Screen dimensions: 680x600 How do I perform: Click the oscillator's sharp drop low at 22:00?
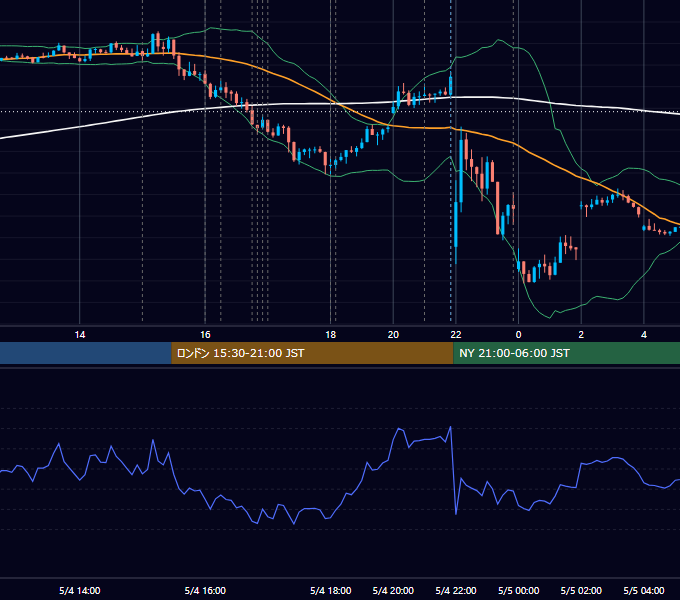[456, 514]
